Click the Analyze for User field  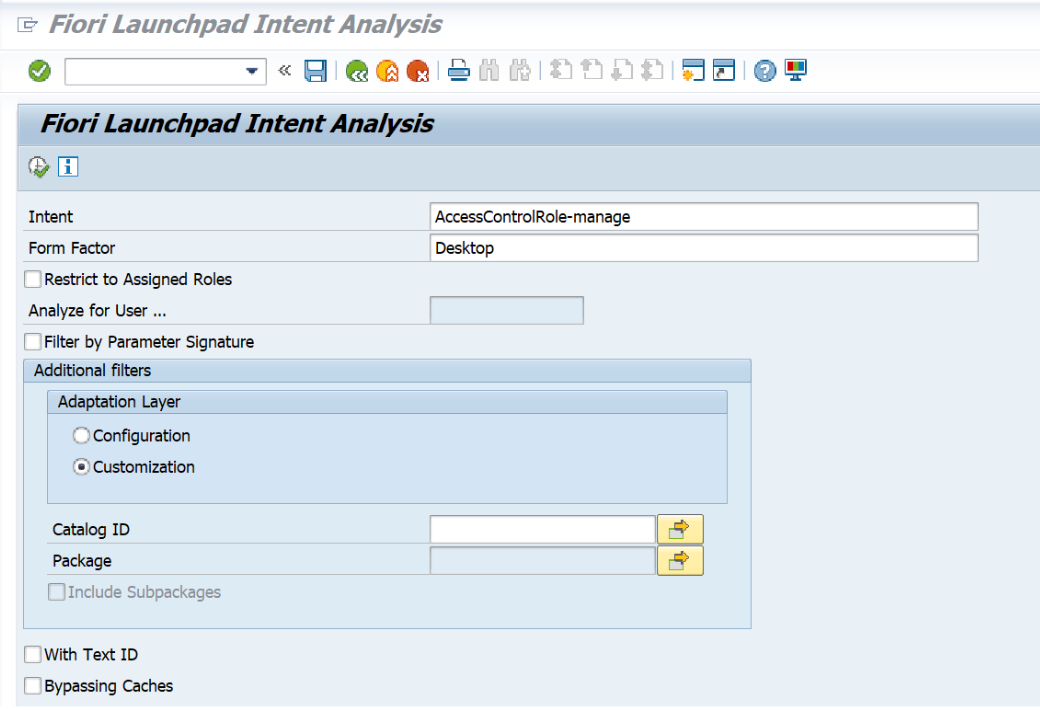click(507, 311)
